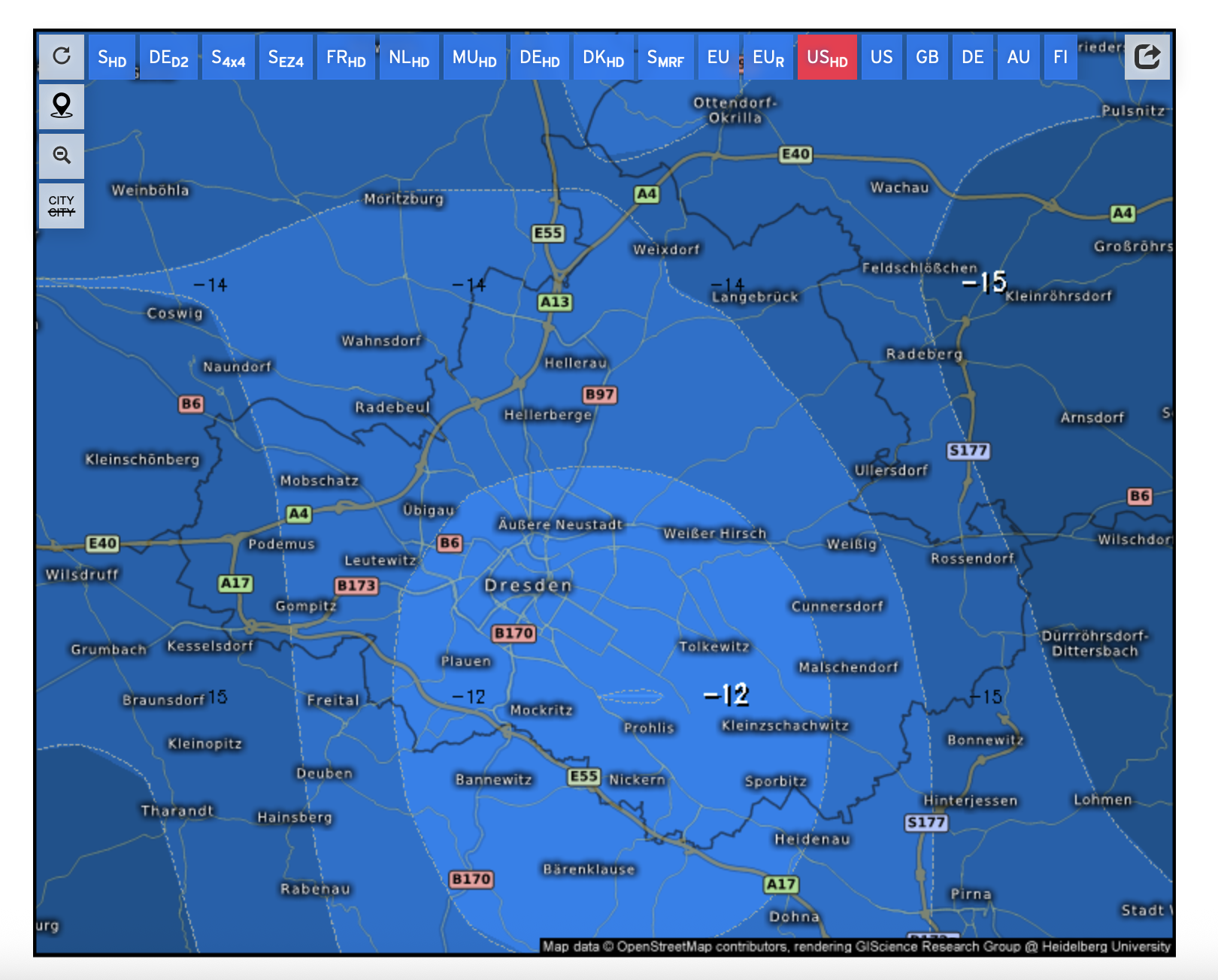Choose the S MRF model tab

665,58
